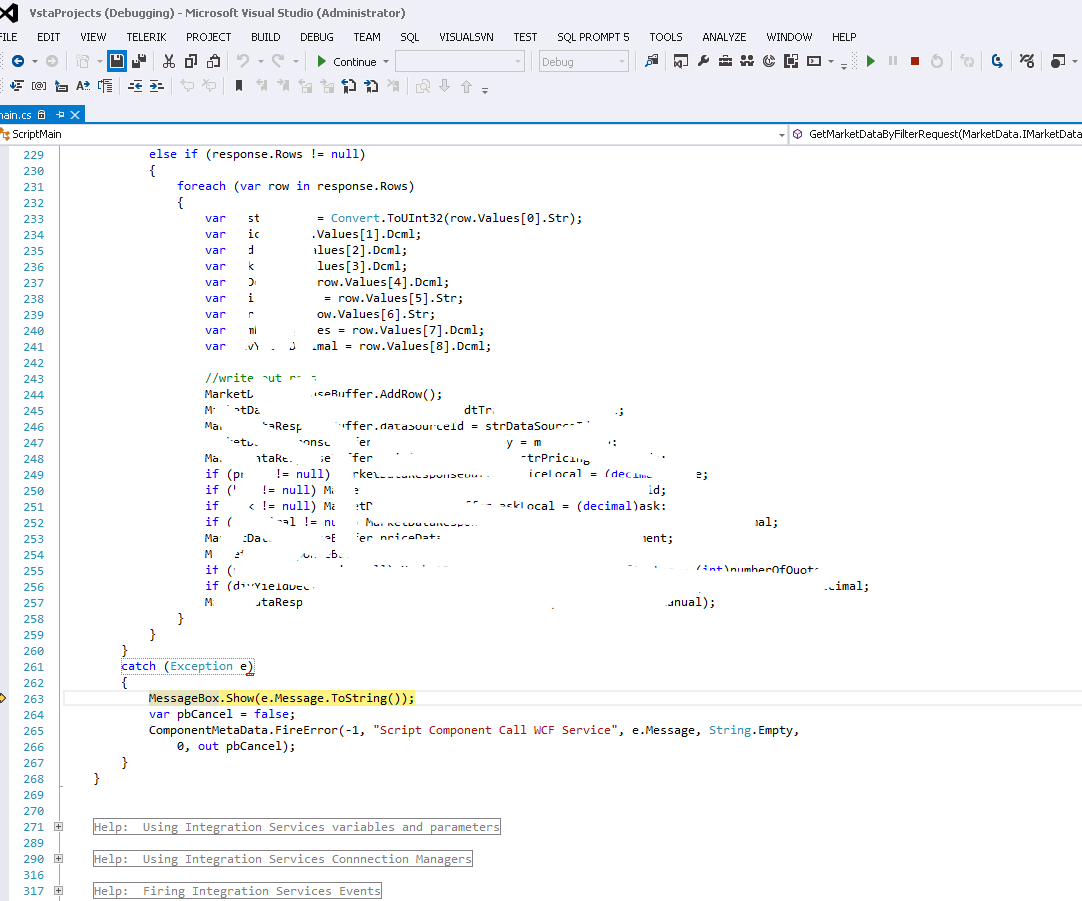This screenshot has height=901, width=1082.
Task: Click the Complete Word icon
Action: point(83,86)
